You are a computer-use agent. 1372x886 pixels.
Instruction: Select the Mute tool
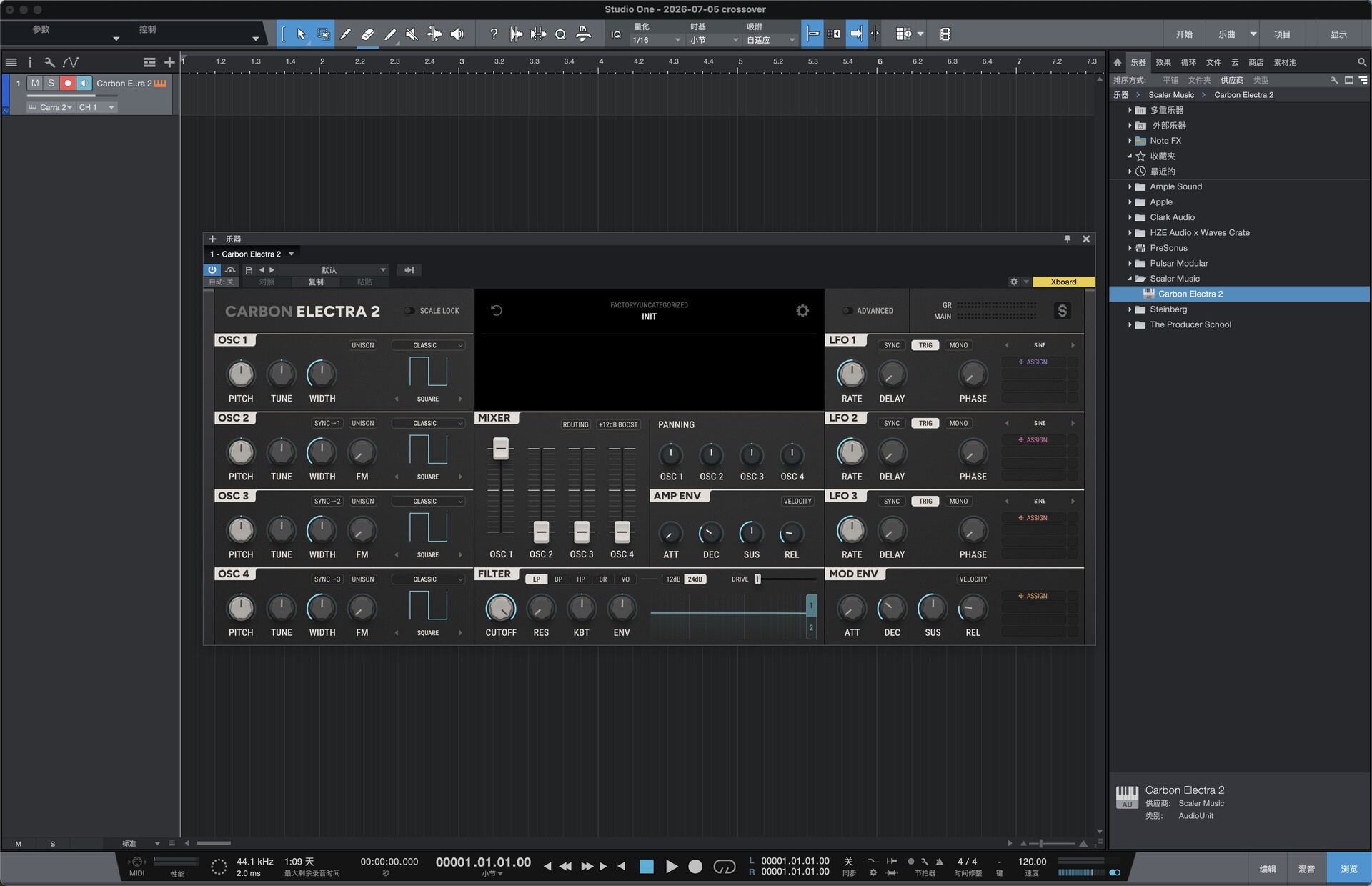coord(412,34)
